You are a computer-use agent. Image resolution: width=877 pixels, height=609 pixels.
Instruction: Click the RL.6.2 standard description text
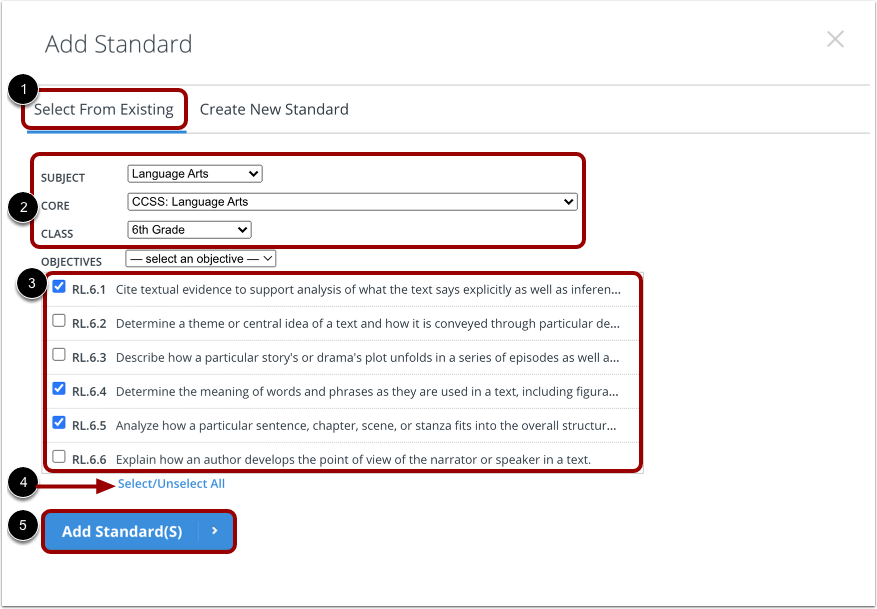click(x=350, y=320)
